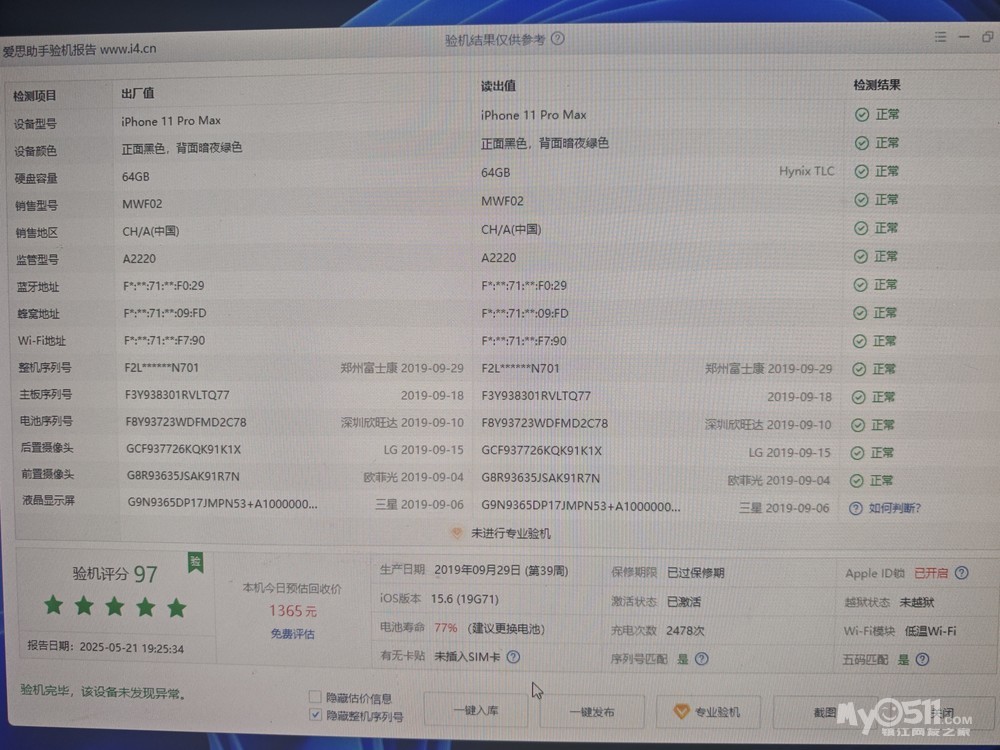1000x750 pixels.
Task: Start 专业验机 professional inspection
Action: tap(708, 712)
